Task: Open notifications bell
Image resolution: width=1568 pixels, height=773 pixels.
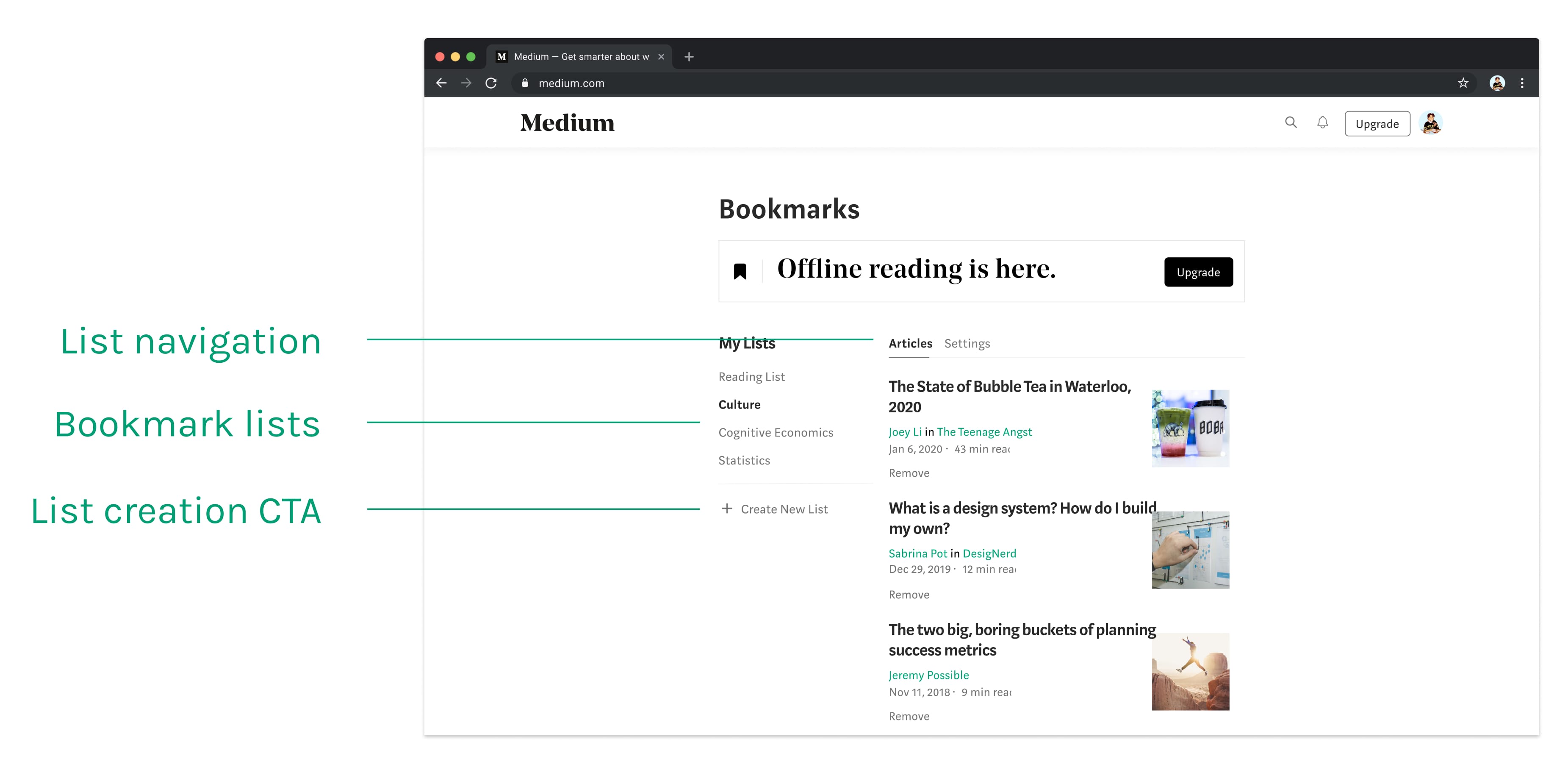Action: click(1322, 122)
